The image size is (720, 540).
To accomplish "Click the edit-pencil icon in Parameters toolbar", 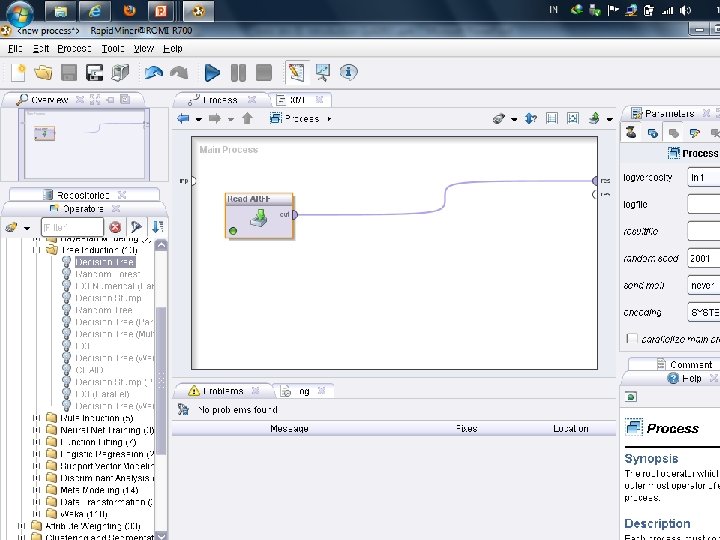I will pos(694,133).
